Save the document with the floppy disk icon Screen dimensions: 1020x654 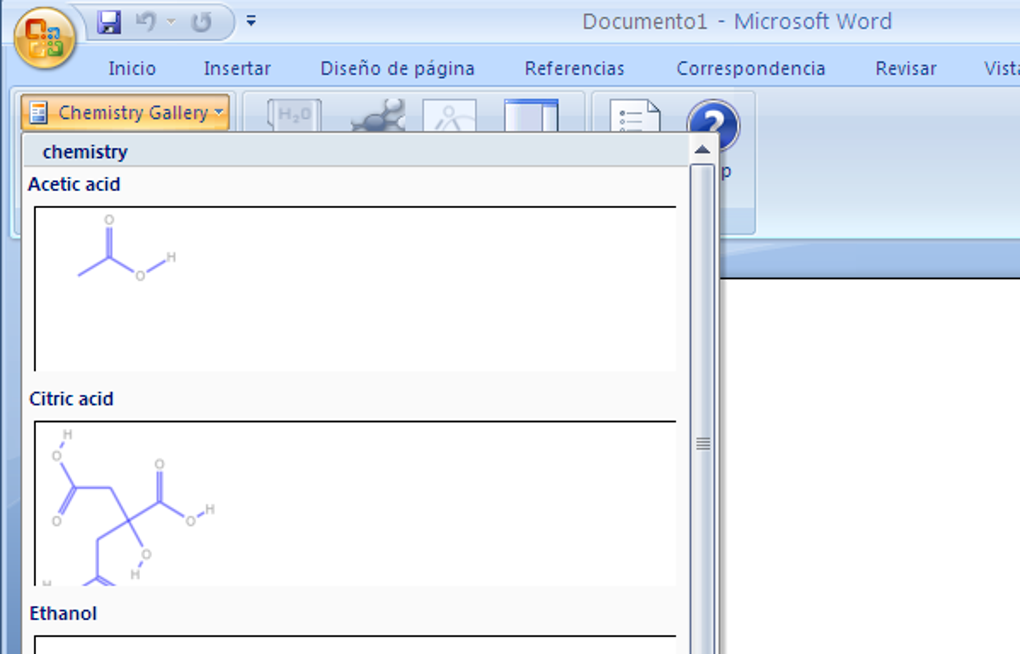(109, 22)
